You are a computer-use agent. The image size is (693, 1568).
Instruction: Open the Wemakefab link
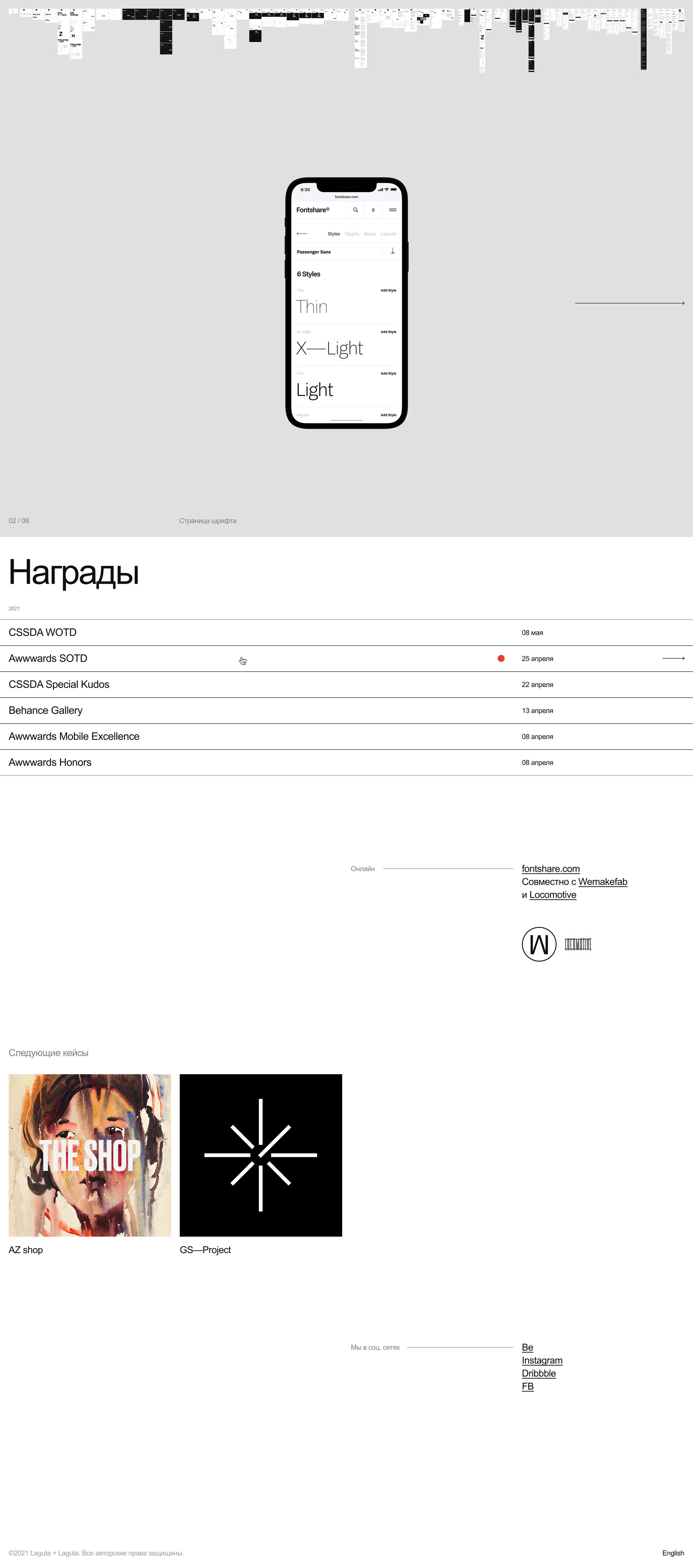(x=602, y=881)
